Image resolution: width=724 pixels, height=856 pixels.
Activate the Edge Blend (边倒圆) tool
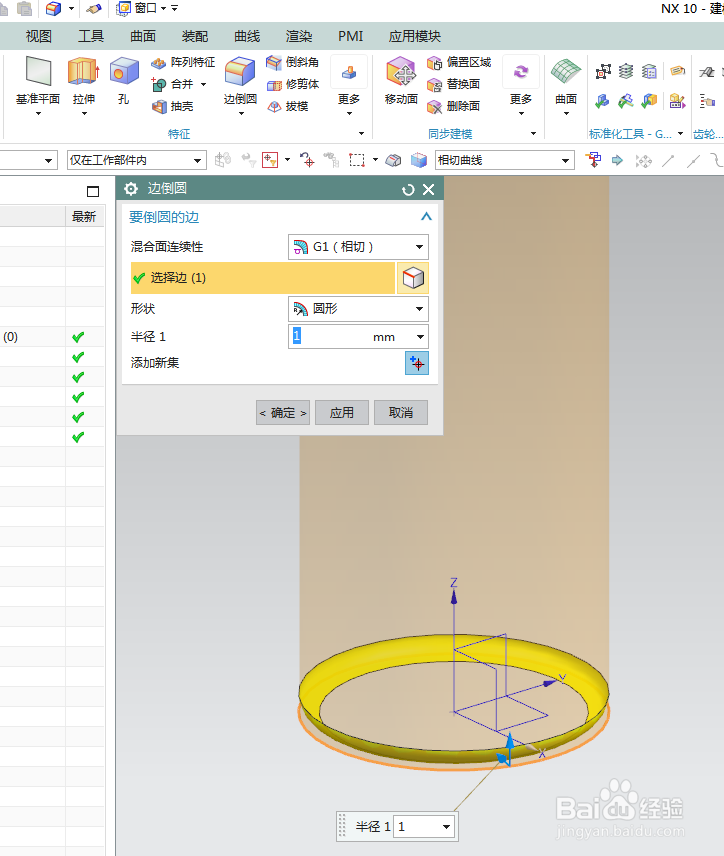[x=240, y=81]
